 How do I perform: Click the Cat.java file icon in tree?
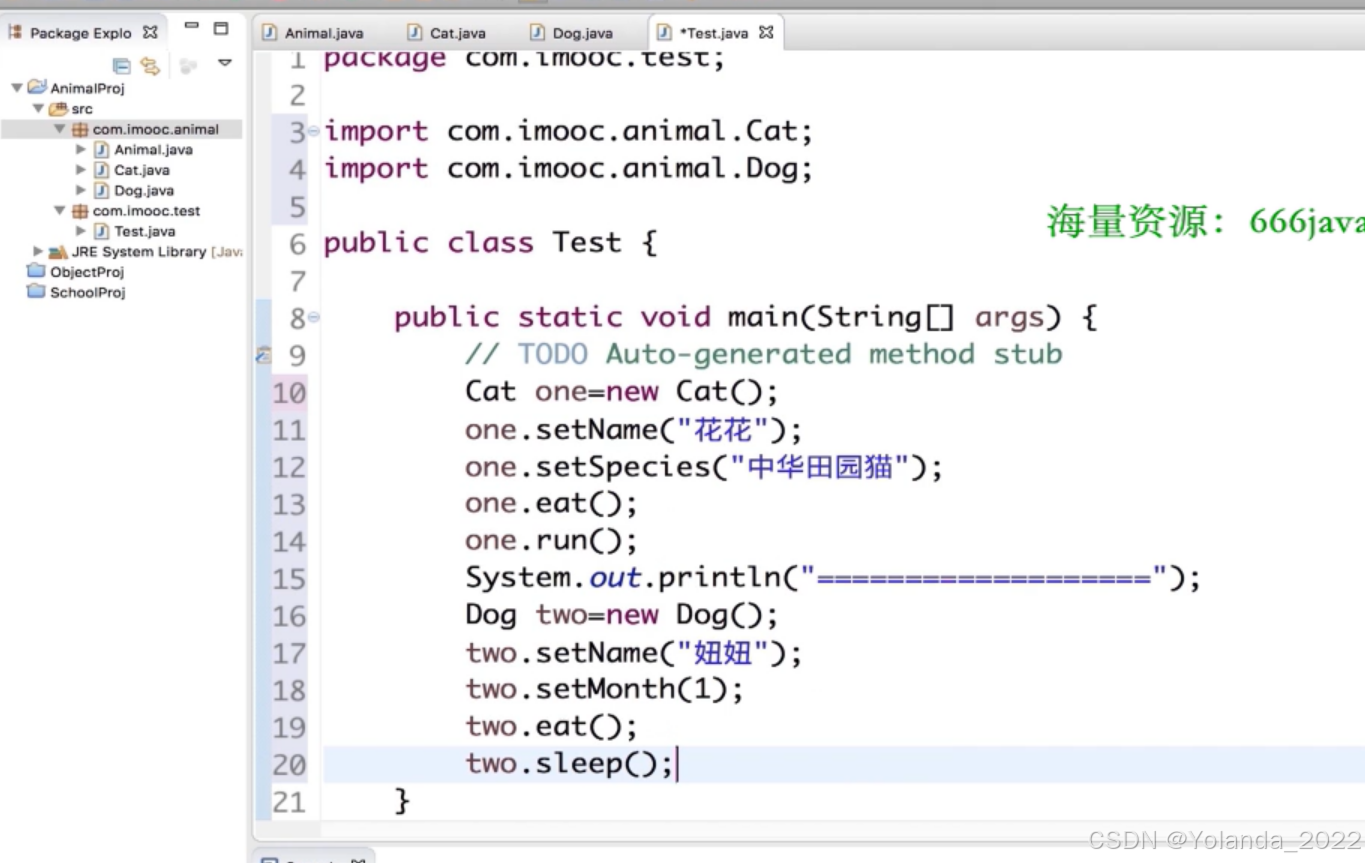[101, 170]
